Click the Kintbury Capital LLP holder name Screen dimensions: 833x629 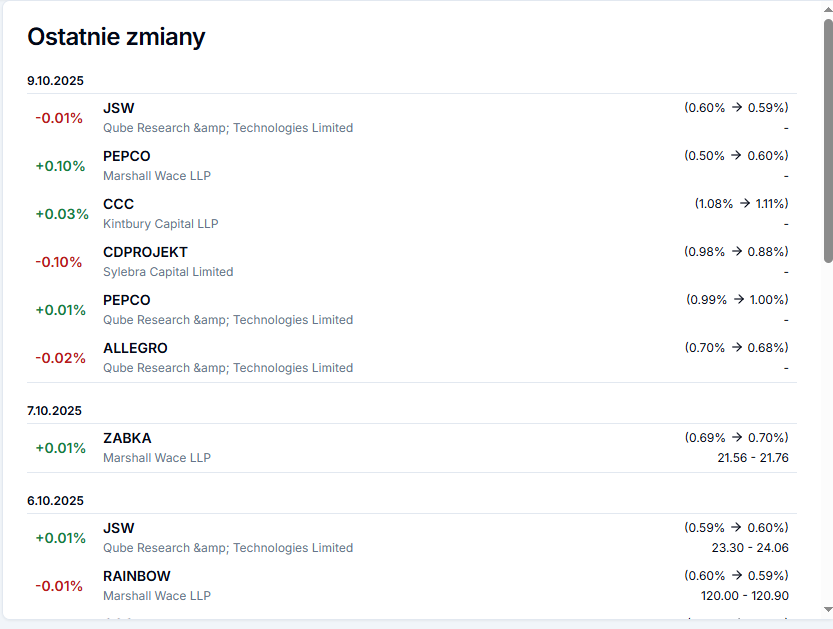(160, 224)
